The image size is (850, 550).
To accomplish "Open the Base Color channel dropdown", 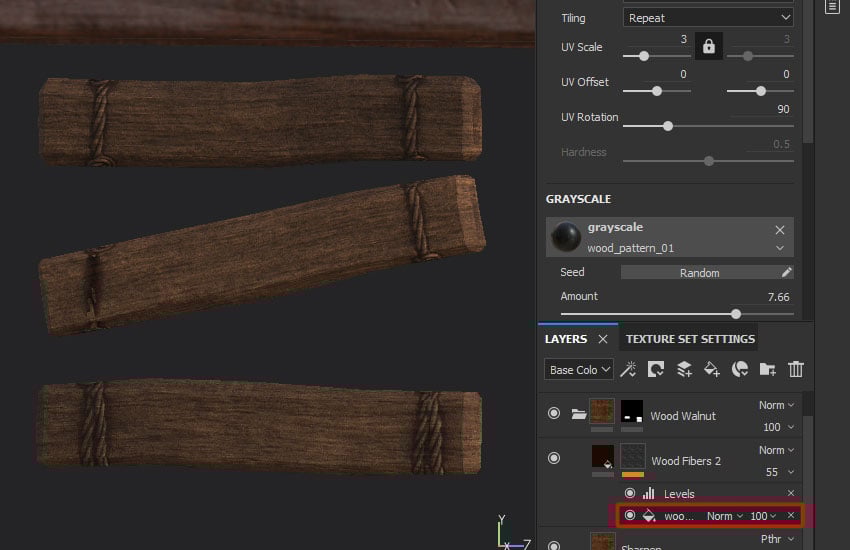I will [579, 370].
